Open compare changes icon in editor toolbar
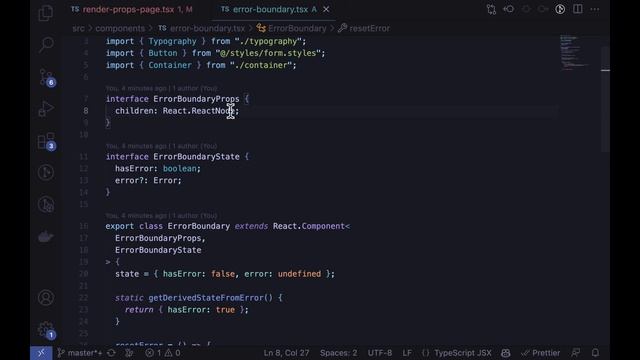 point(491,9)
